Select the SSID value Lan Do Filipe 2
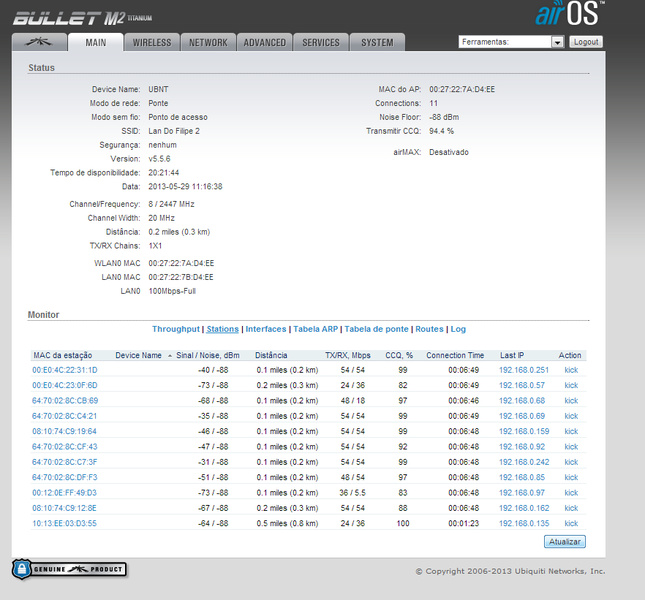This screenshot has height=600, width=645. 174,131
